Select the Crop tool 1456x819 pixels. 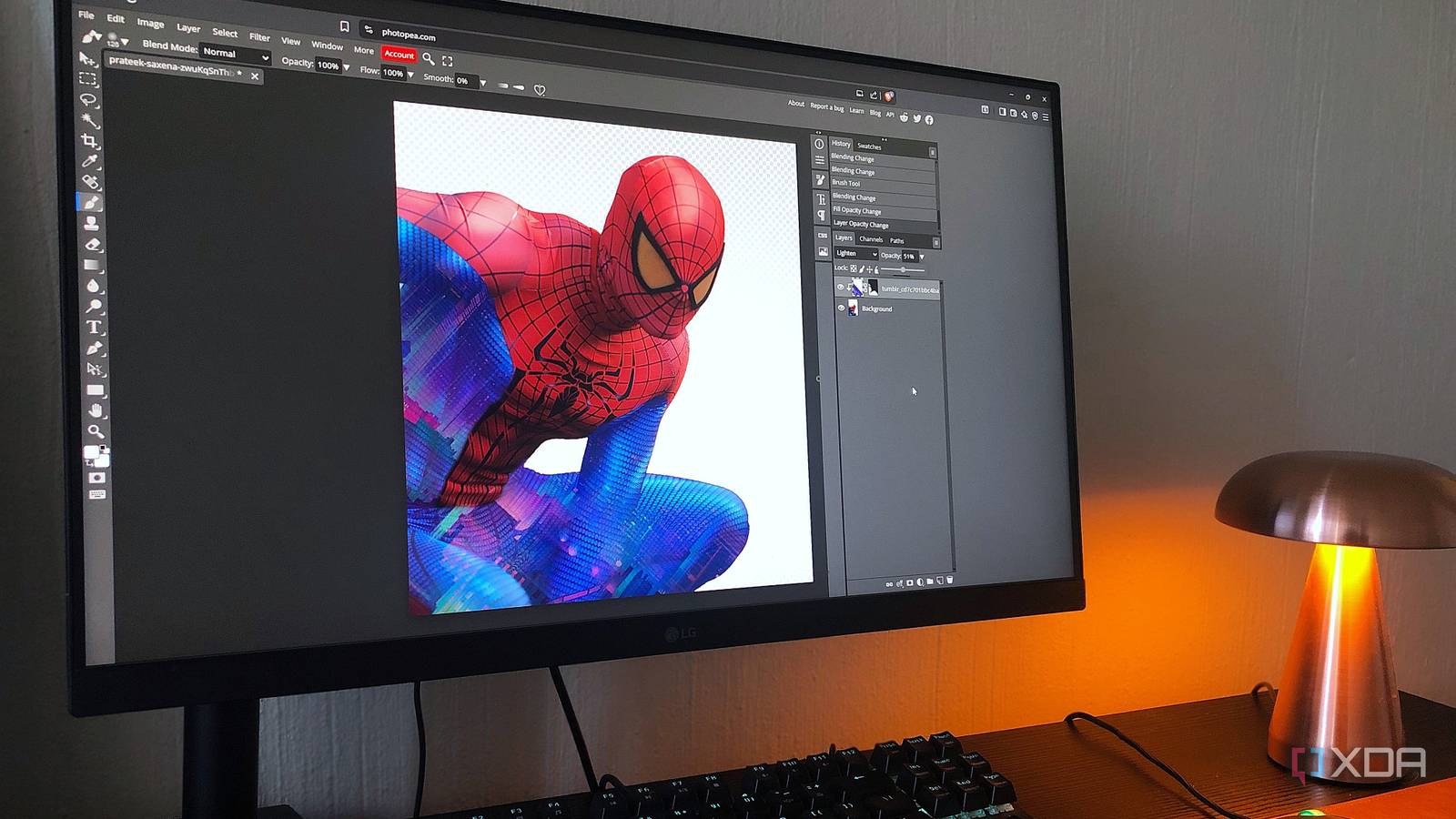coord(87,137)
